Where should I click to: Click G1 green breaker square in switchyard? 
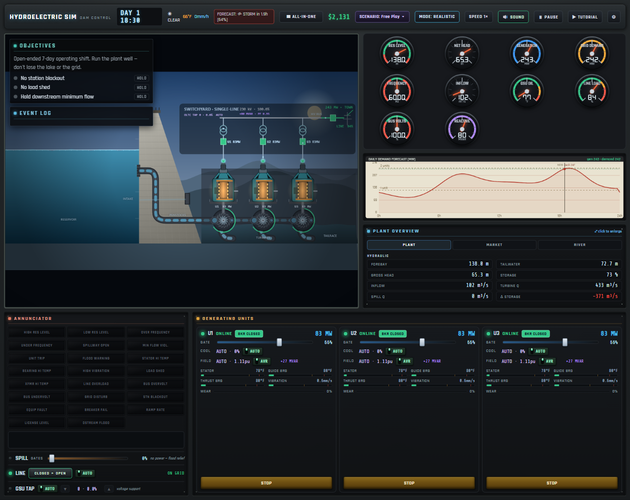(x=223, y=141)
